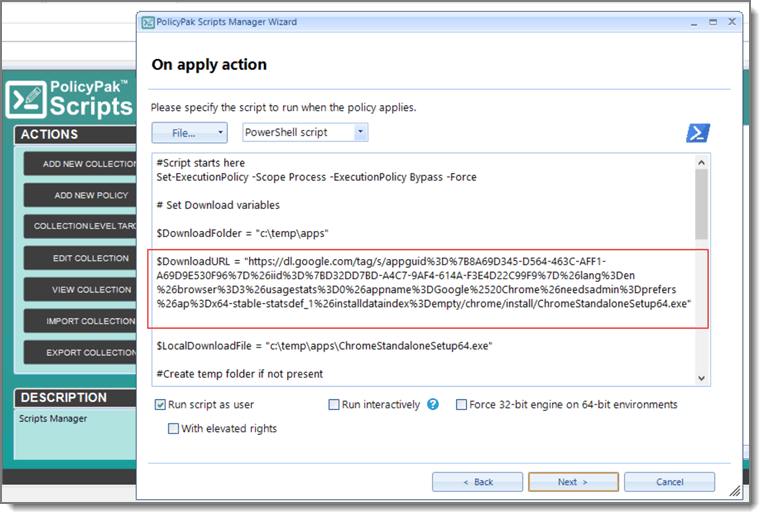Click the $LocalDownloadFile script line
The height and width of the screenshot is (519, 766).
[x=324, y=346]
